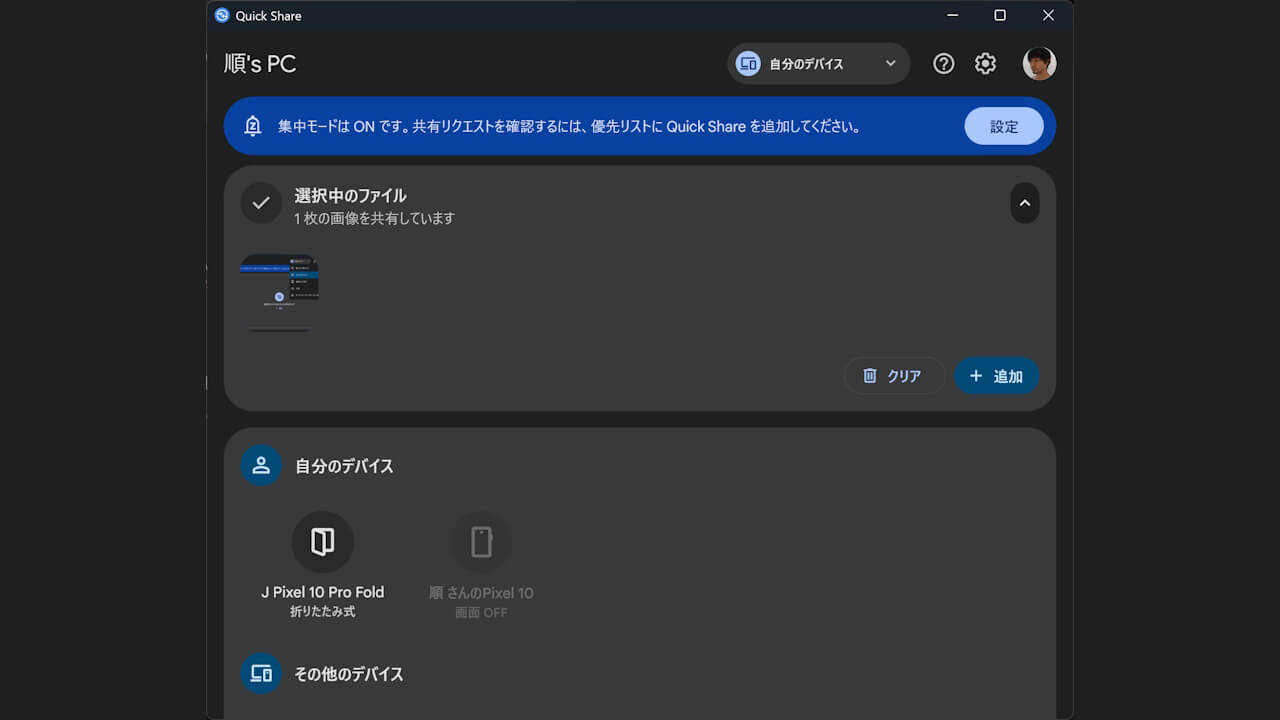Screen dimensions: 1280x720
Task: Select the shared image thumbnail
Action: click(x=279, y=293)
